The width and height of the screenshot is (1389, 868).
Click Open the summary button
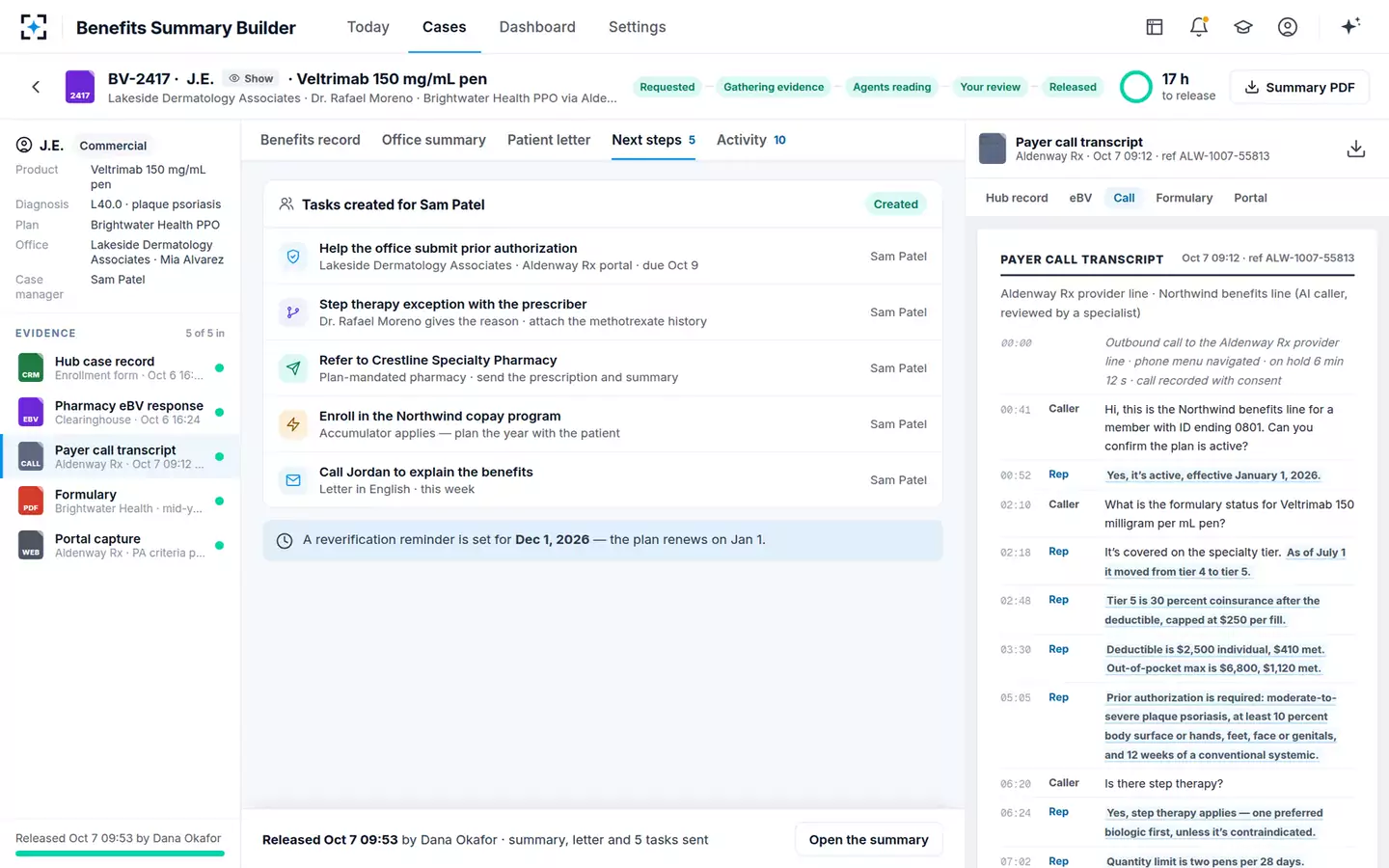pos(869,840)
